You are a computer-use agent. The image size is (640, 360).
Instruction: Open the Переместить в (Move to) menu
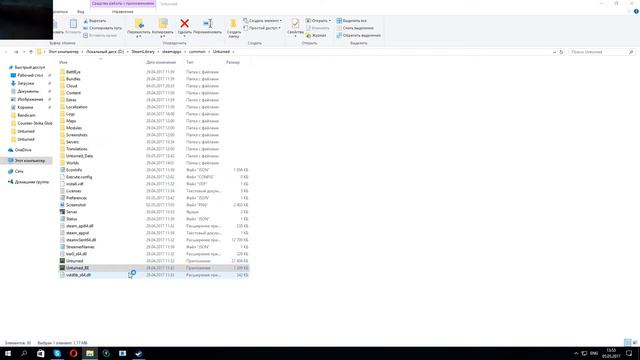[139, 28]
